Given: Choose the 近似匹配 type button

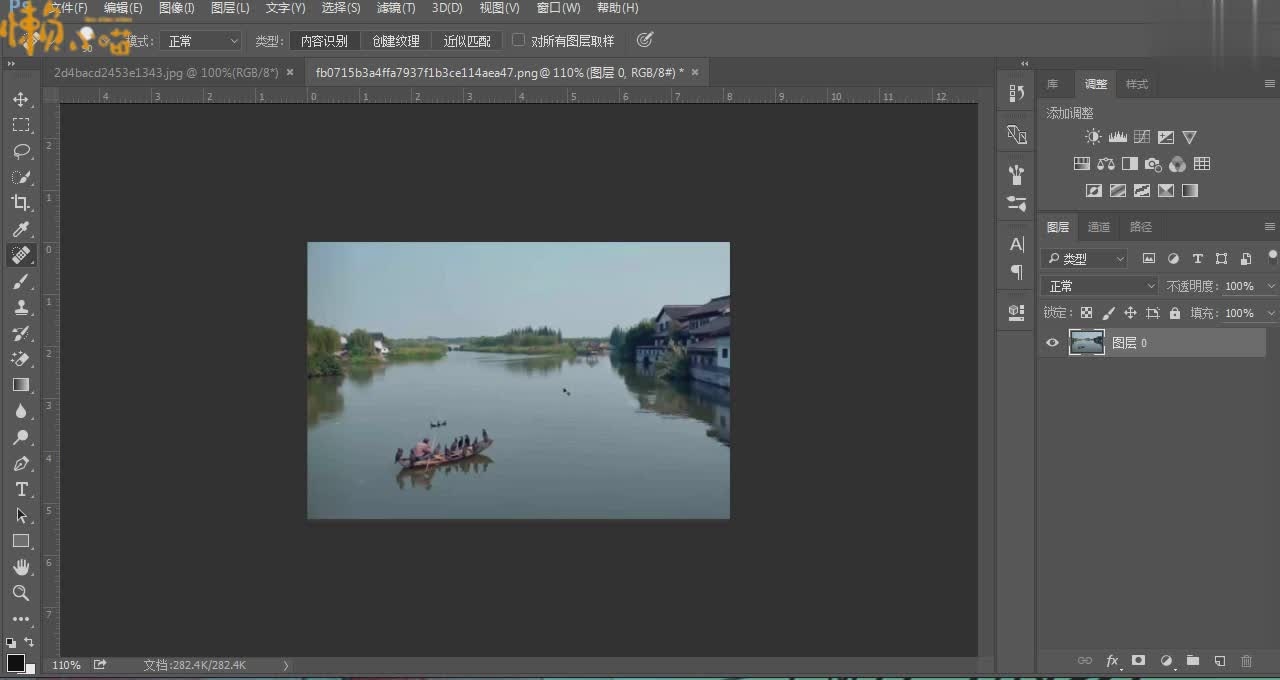Looking at the screenshot, I should [x=467, y=41].
